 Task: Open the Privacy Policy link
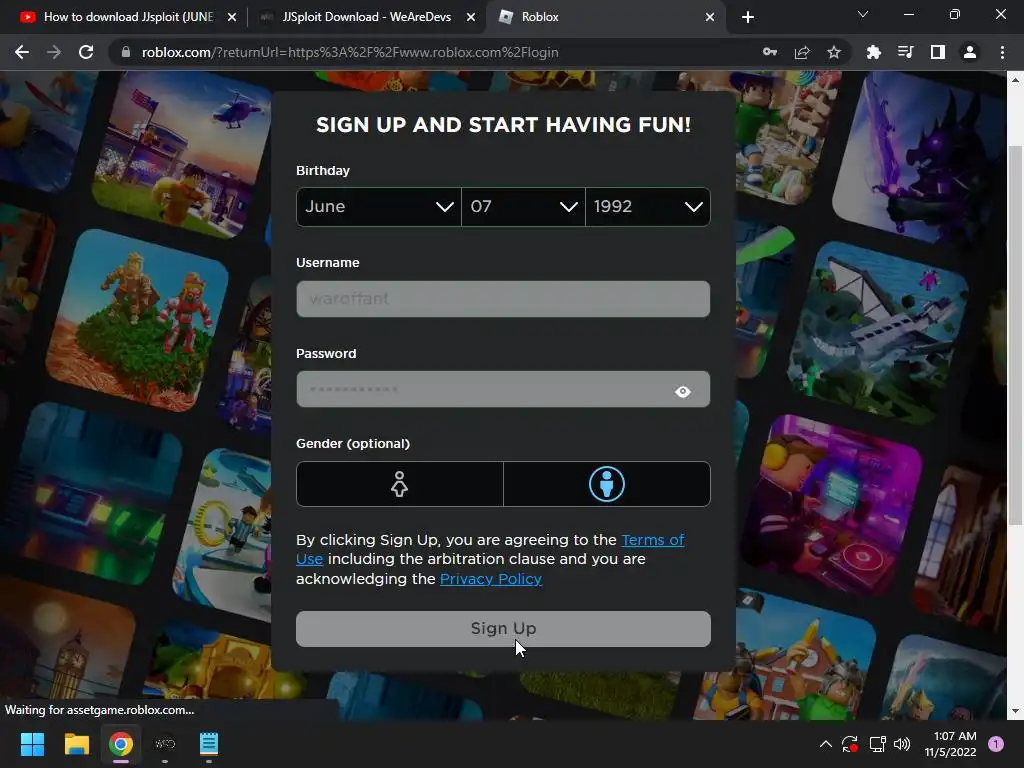click(x=490, y=579)
